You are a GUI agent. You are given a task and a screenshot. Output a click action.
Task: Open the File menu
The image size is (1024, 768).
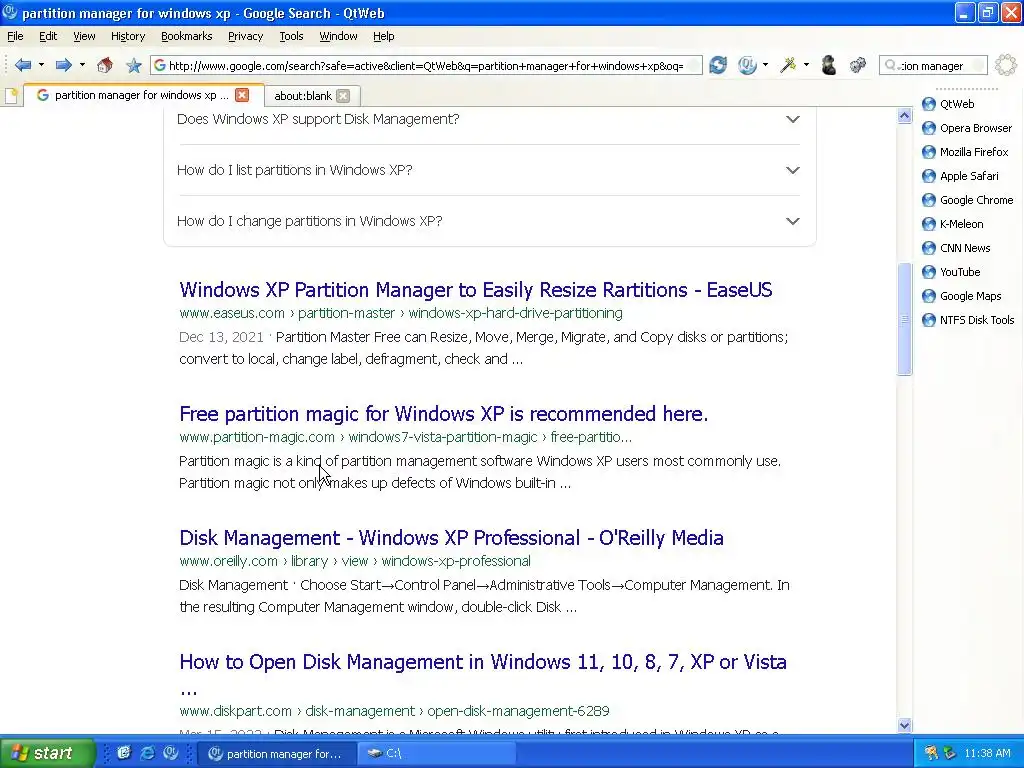coord(15,37)
